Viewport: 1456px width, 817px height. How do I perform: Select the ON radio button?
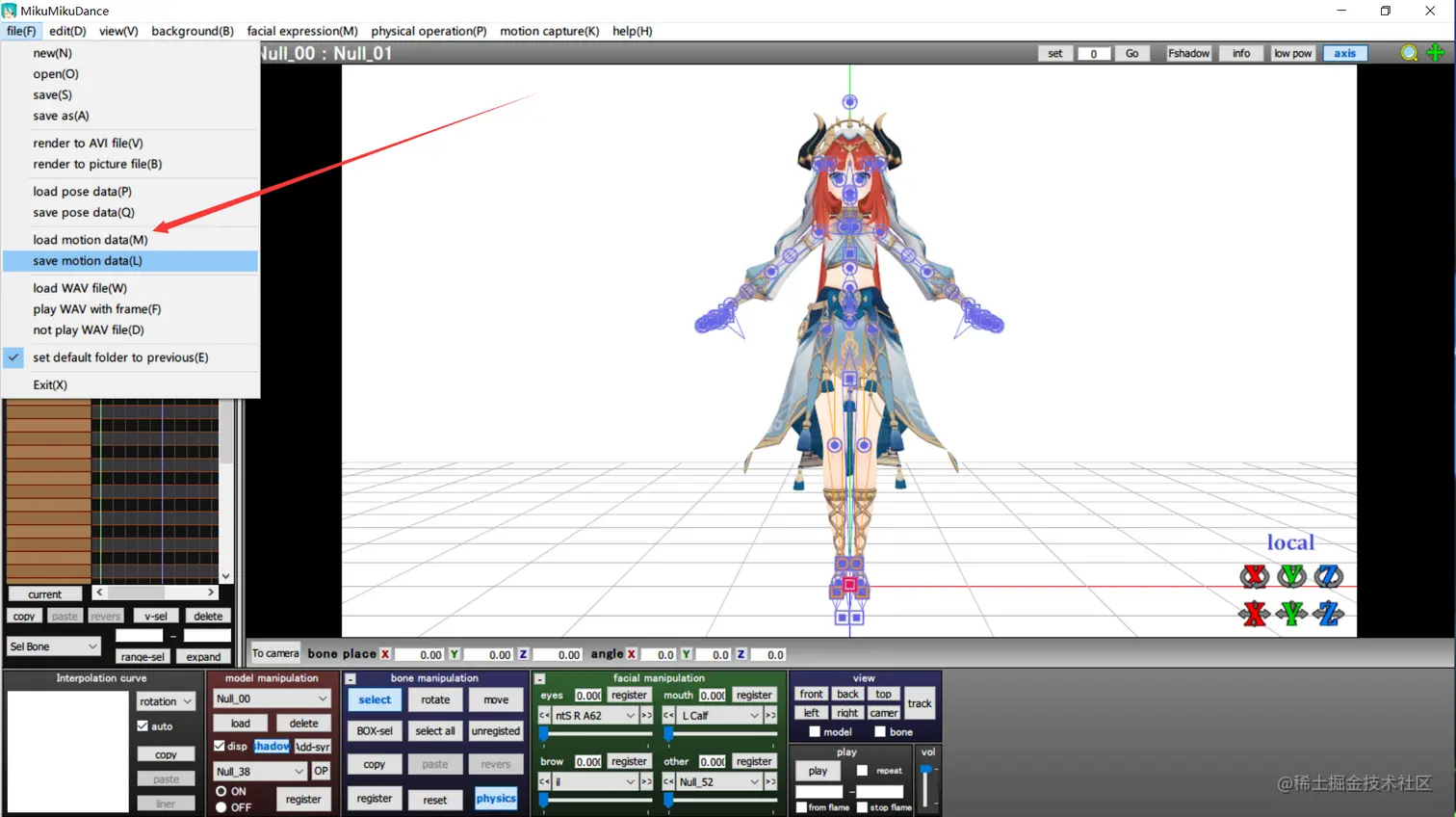(x=221, y=791)
